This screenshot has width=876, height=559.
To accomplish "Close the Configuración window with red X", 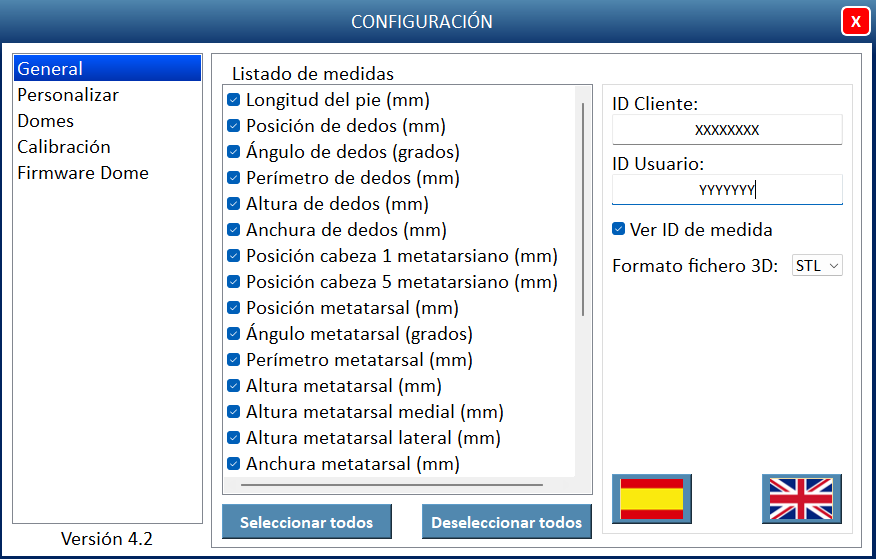I will [x=855, y=21].
